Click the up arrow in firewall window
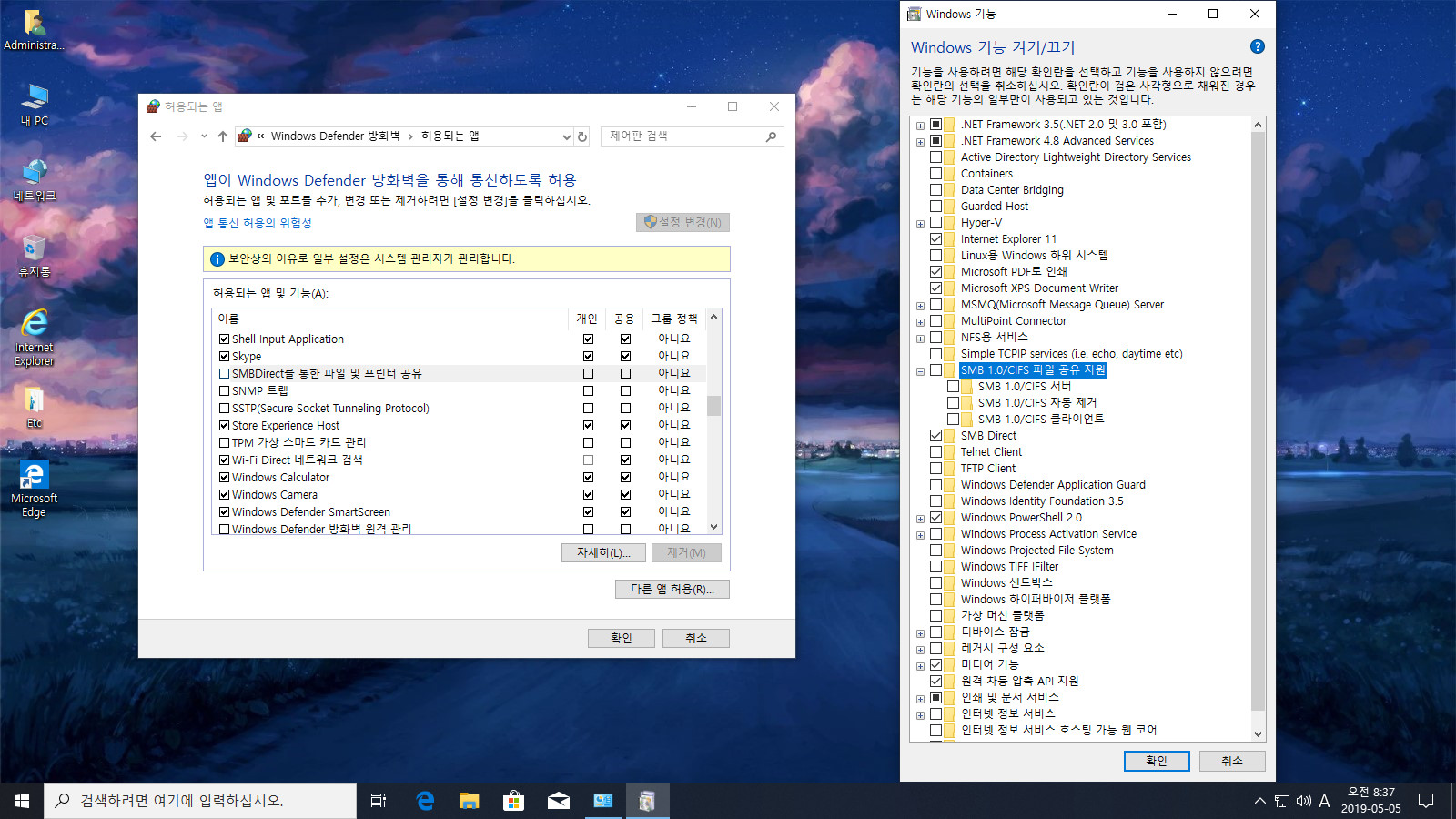 click(223, 136)
